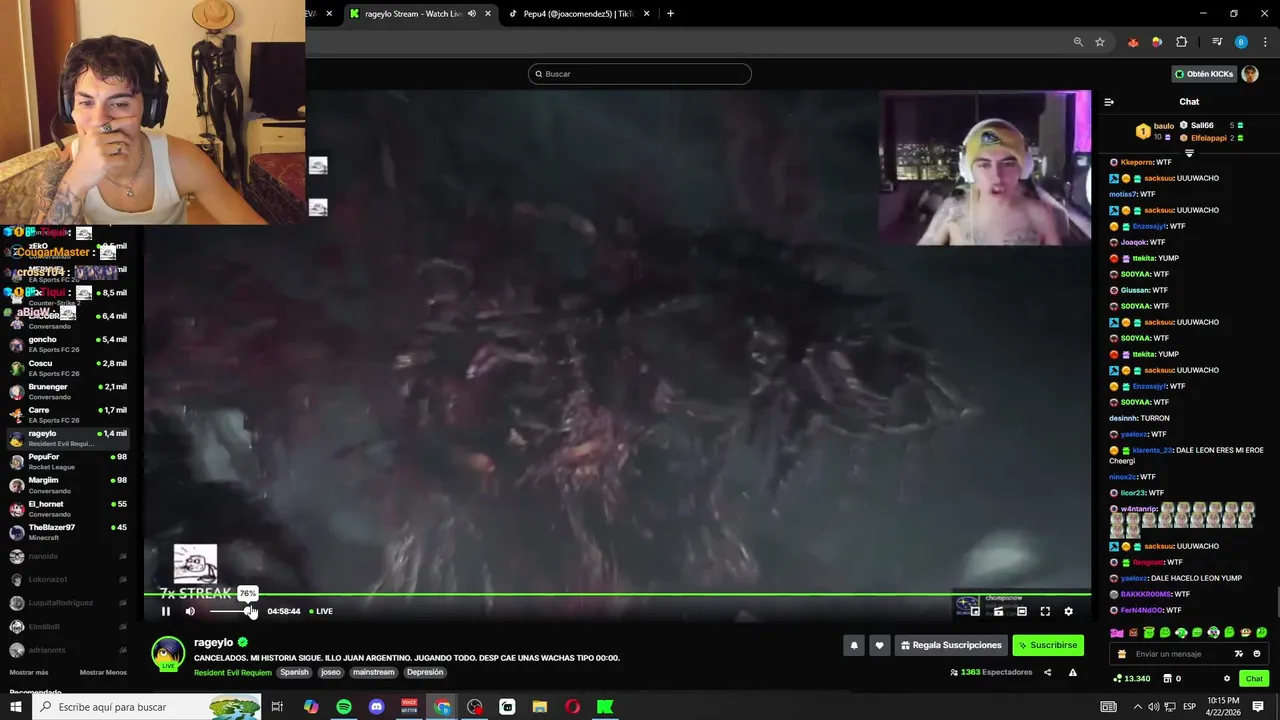Viewport: 1280px width, 720px height.
Task: Focus the Buscar search field
Action: click(640, 74)
